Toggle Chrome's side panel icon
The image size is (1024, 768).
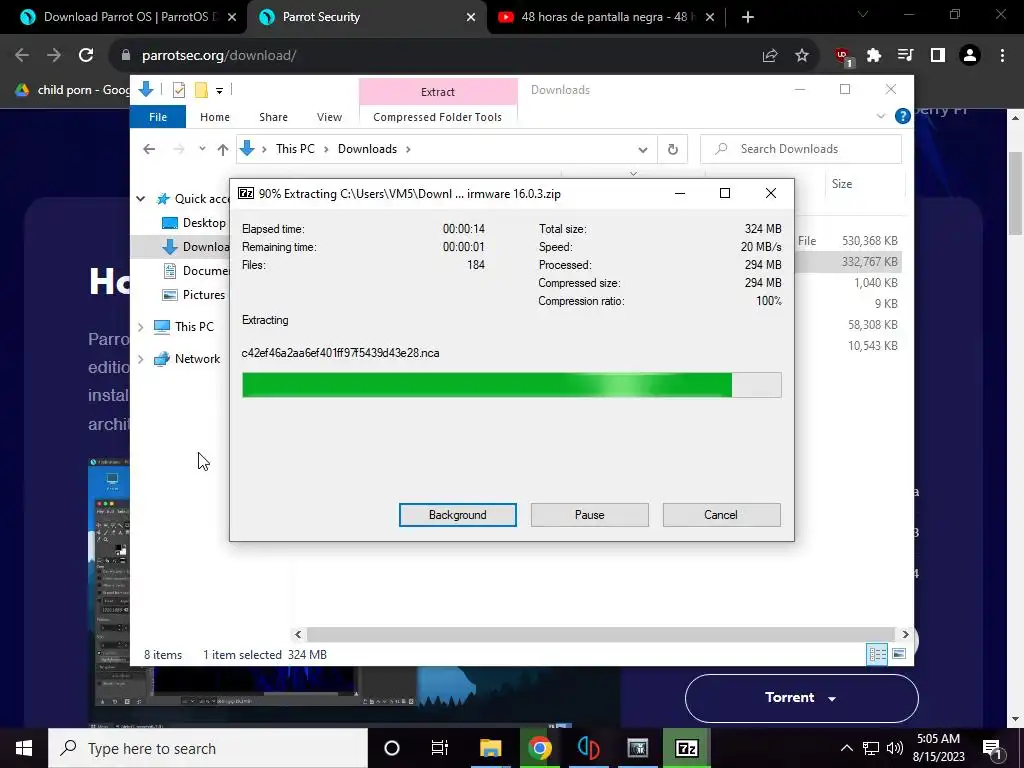click(x=938, y=56)
